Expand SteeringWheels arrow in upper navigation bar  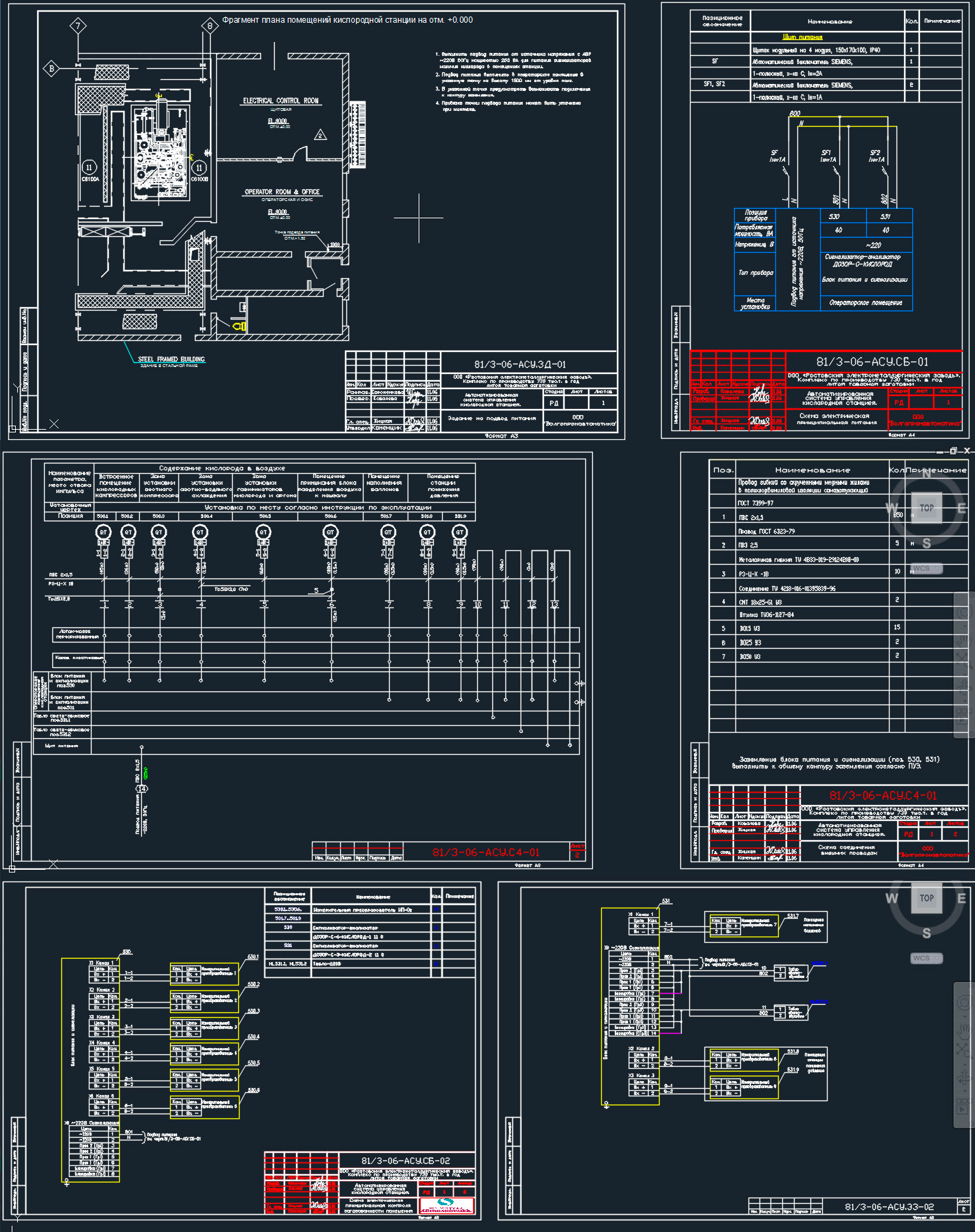click(965, 626)
